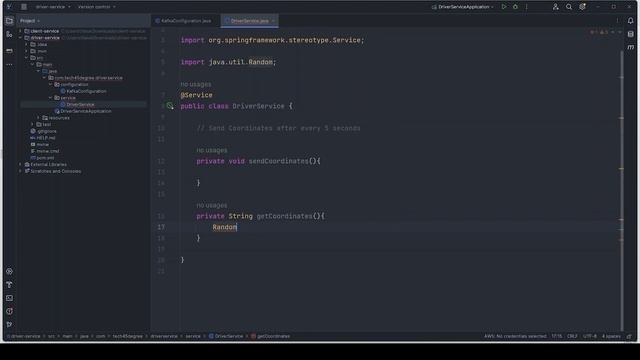Open AWS credentials status bar widget
The image size is (640, 360).
pyautogui.click(x=515, y=336)
